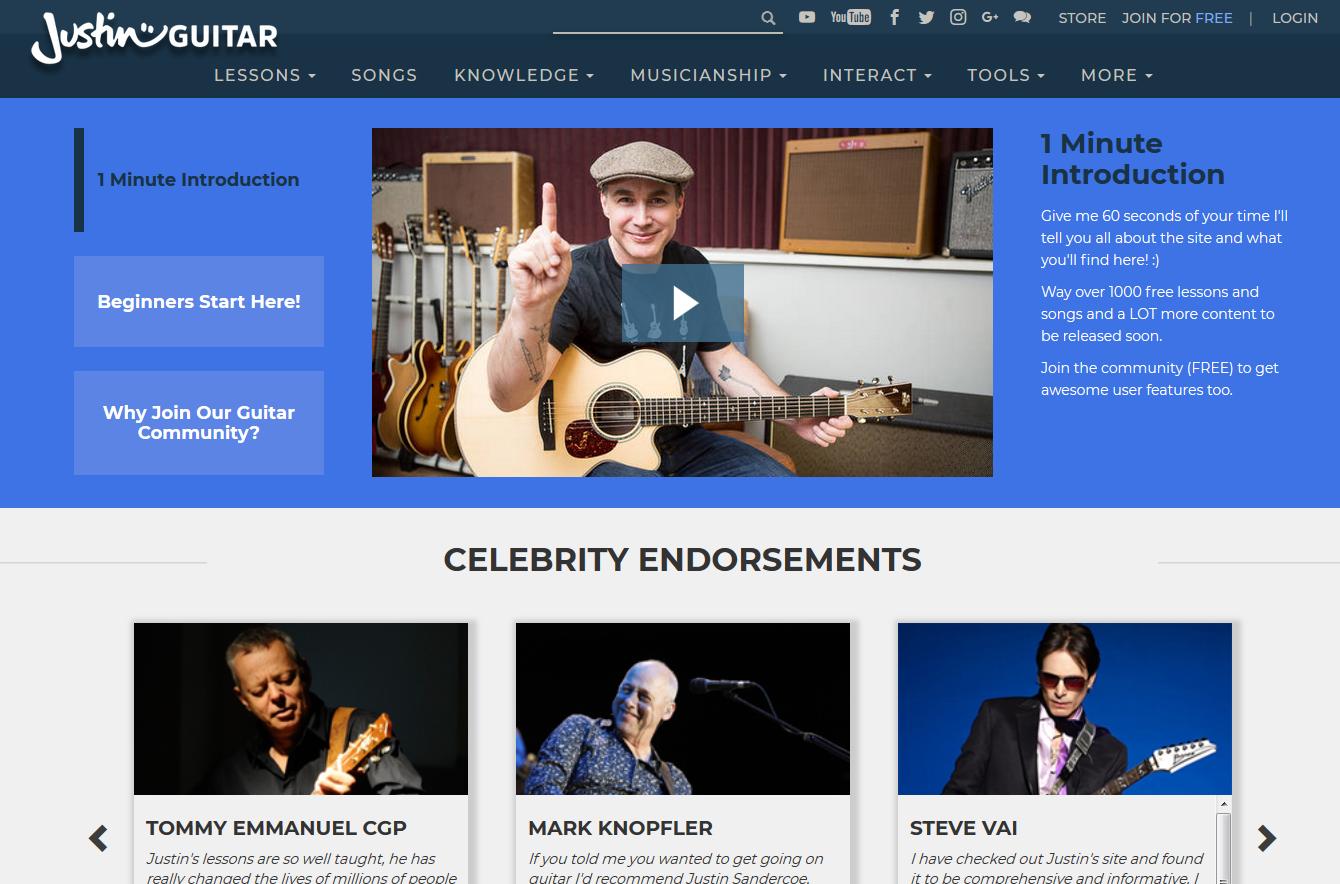Select Beginners Start Here! tab
The image size is (1340, 884).
pyautogui.click(x=199, y=301)
